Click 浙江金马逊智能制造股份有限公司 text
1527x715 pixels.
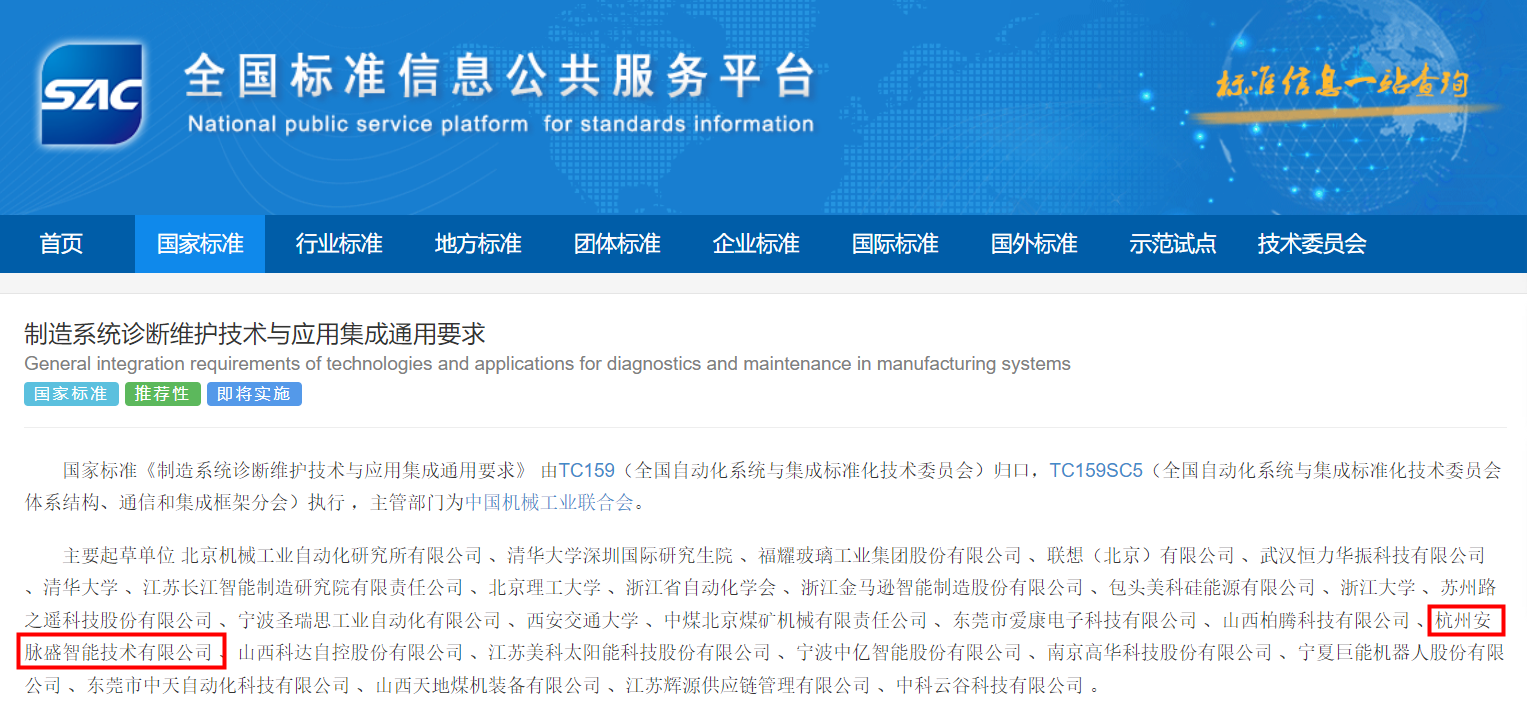[942, 588]
